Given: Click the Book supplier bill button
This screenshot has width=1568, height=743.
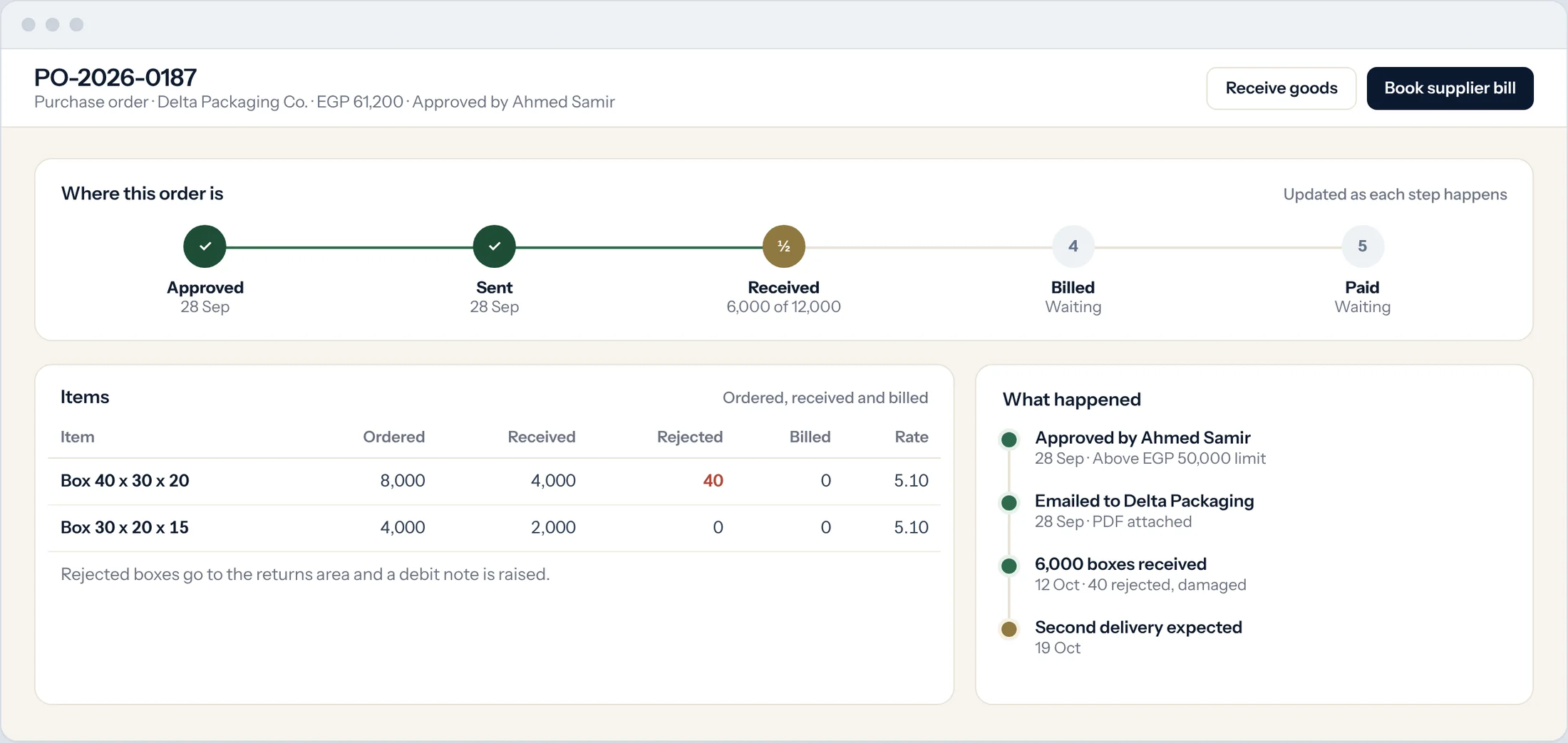Looking at the screenshot, I should (x=1450, y=88).
